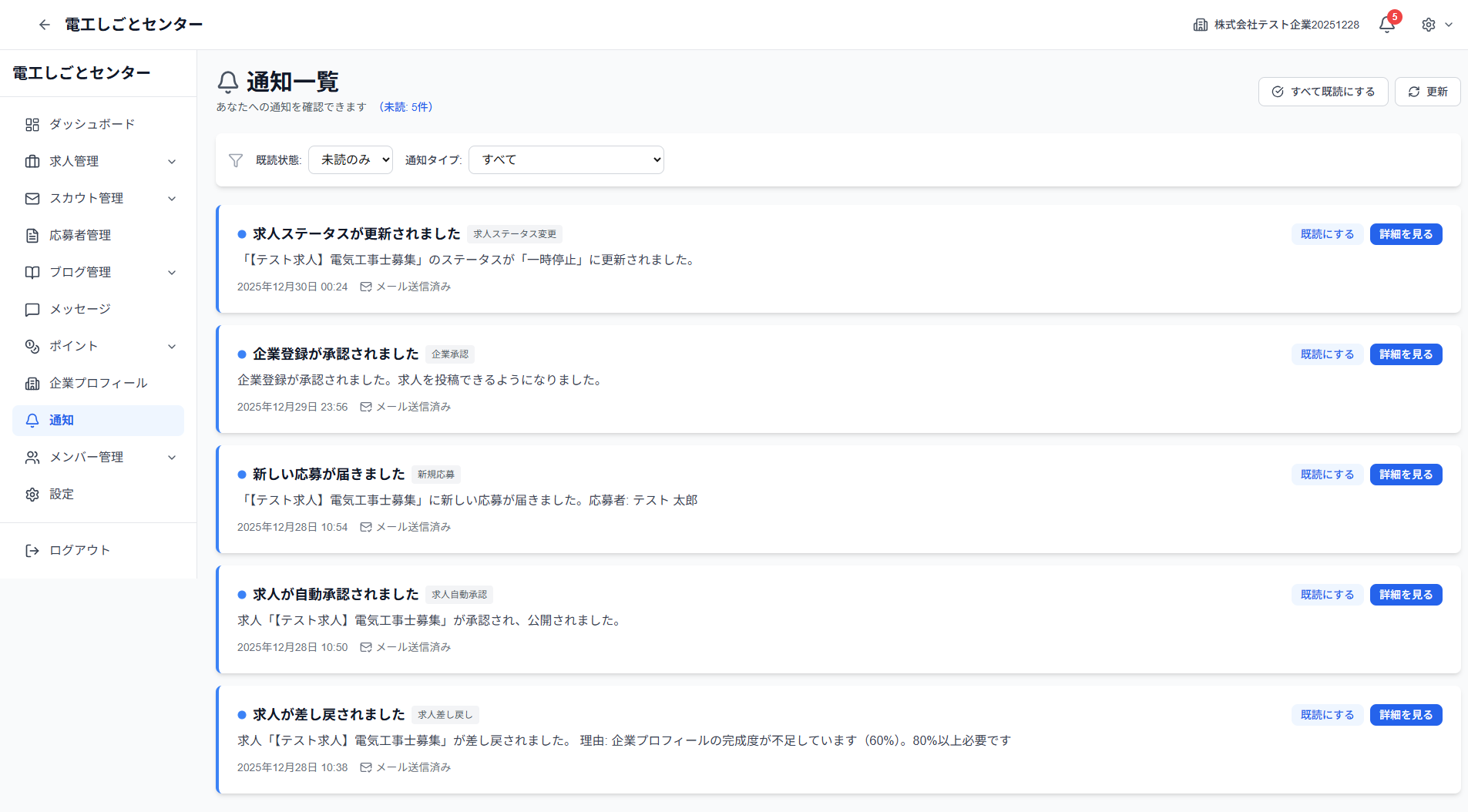
Task: Click the メッセージ chat bubble icon
Action: (x=32, y=309)
